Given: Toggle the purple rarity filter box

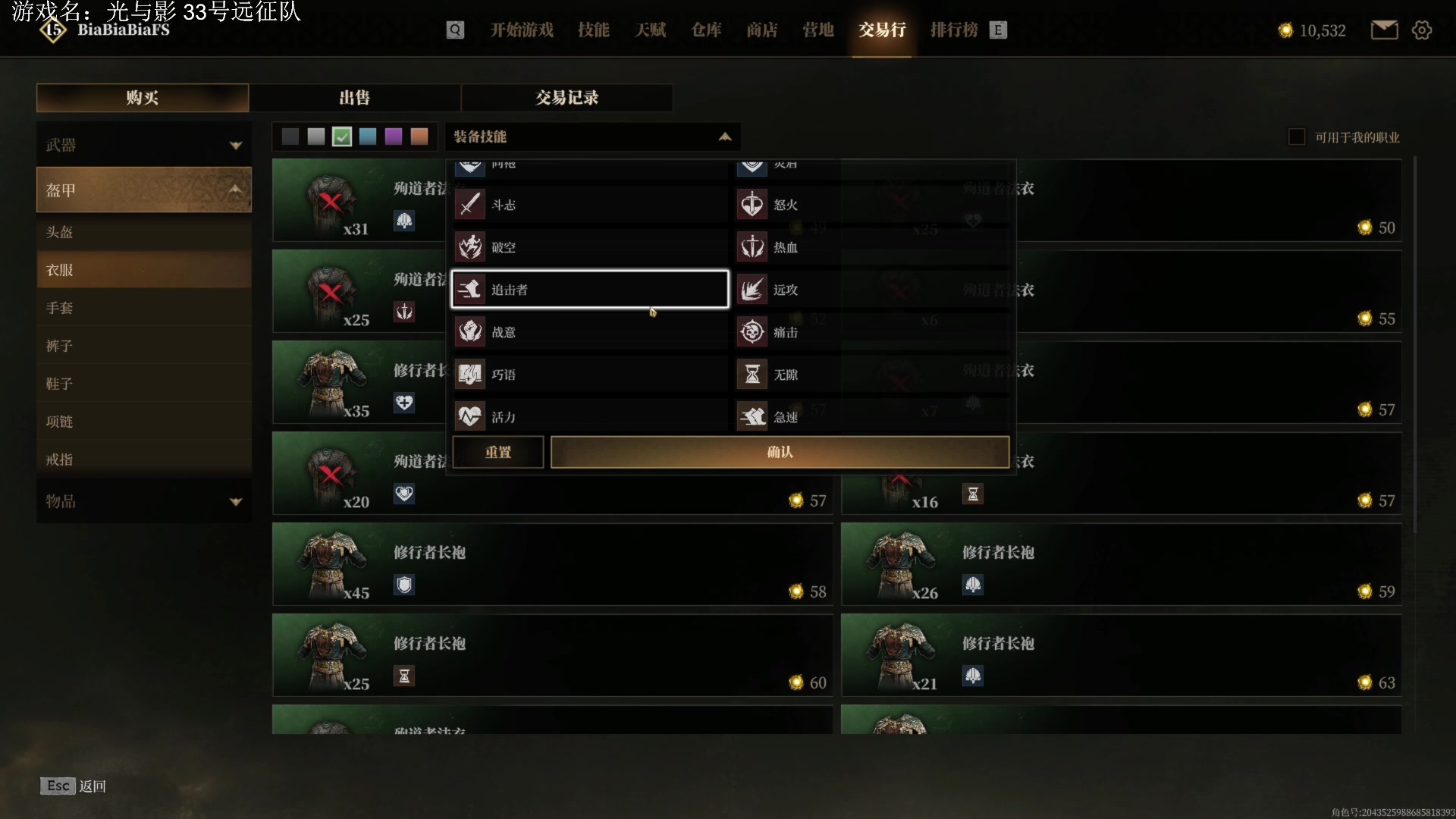Looking at the screenshot, I should click(x=394, y=136).
